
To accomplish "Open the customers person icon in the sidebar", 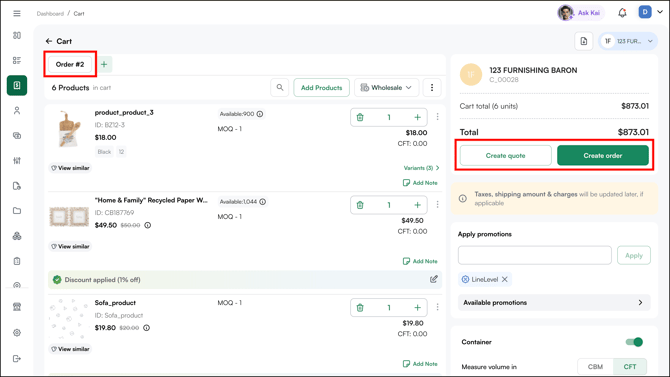I will [x=17, y=111].
